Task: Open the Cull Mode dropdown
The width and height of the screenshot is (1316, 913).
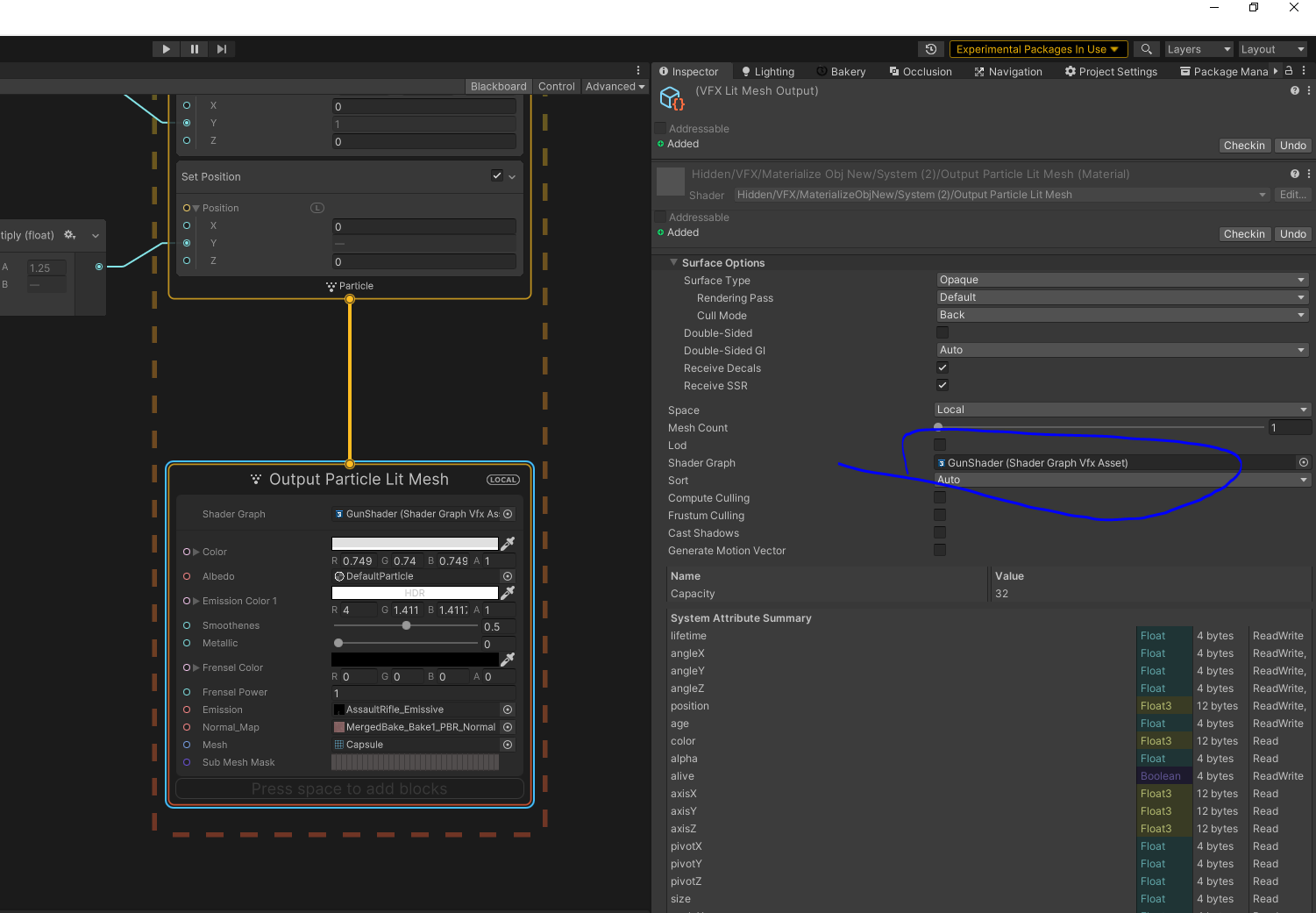Action: click(x=1121, y=315)
